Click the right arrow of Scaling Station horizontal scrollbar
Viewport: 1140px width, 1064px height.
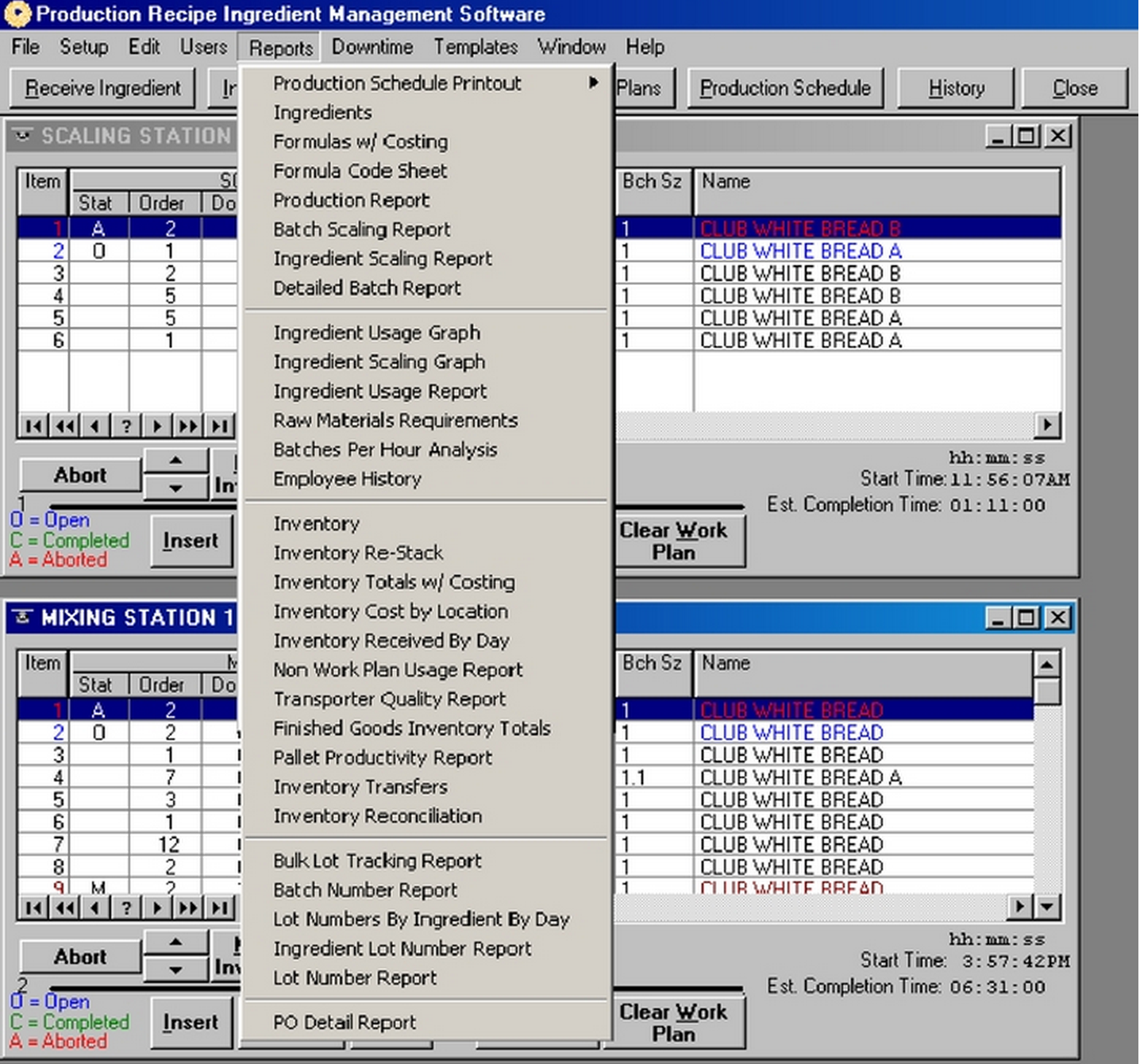(x=1047, y=426)
